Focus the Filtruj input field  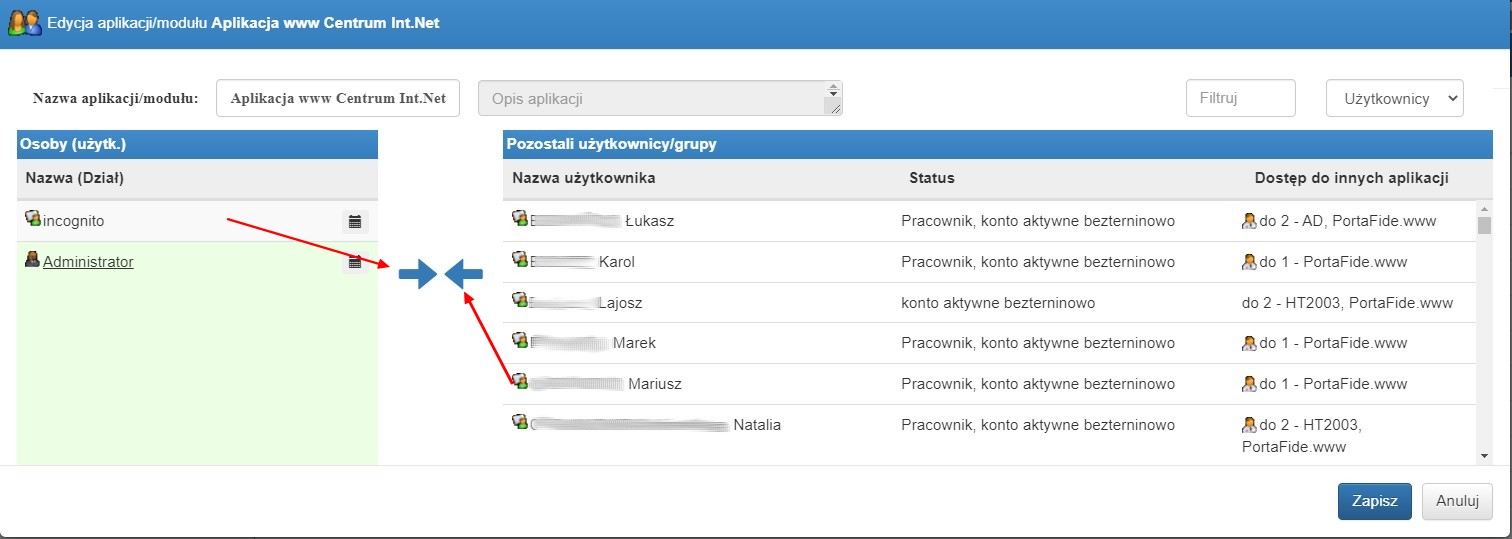click(1240, 98)
